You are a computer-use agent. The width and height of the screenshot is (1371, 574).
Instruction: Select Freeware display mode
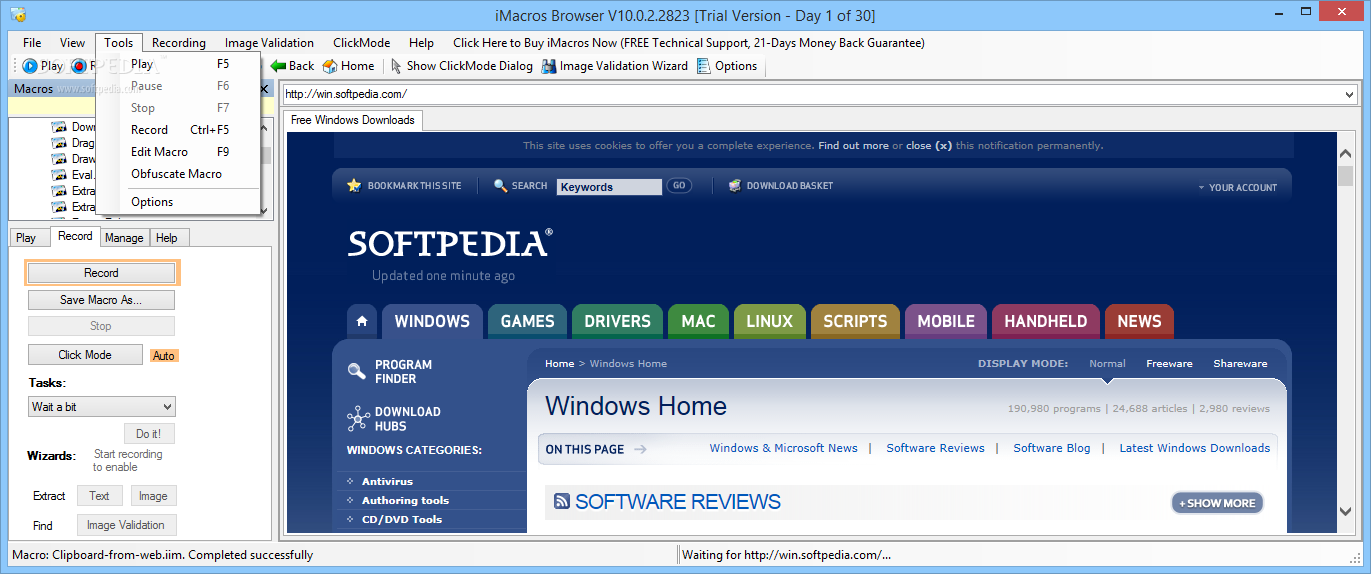click(1169, 364)
